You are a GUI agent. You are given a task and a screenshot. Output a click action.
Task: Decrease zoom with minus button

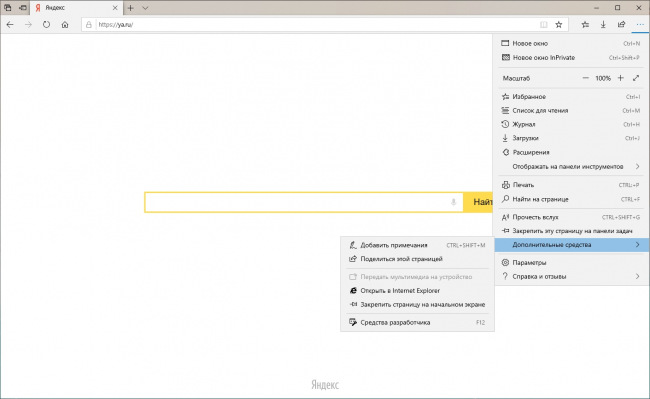585,78
